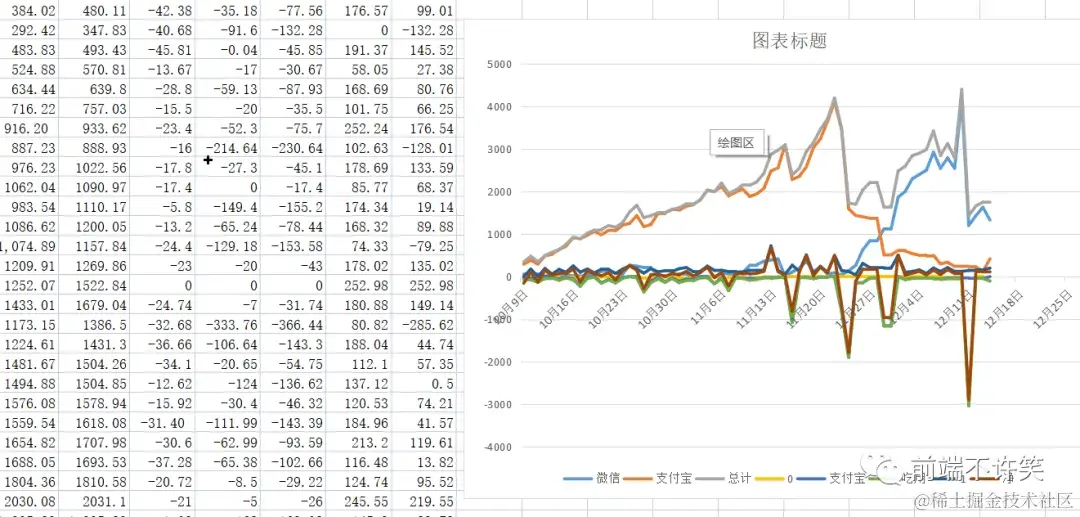The height and width of the screenshot is (517, 1080).
Task: Select the cell containing 27.38
Action: [426, 70]
